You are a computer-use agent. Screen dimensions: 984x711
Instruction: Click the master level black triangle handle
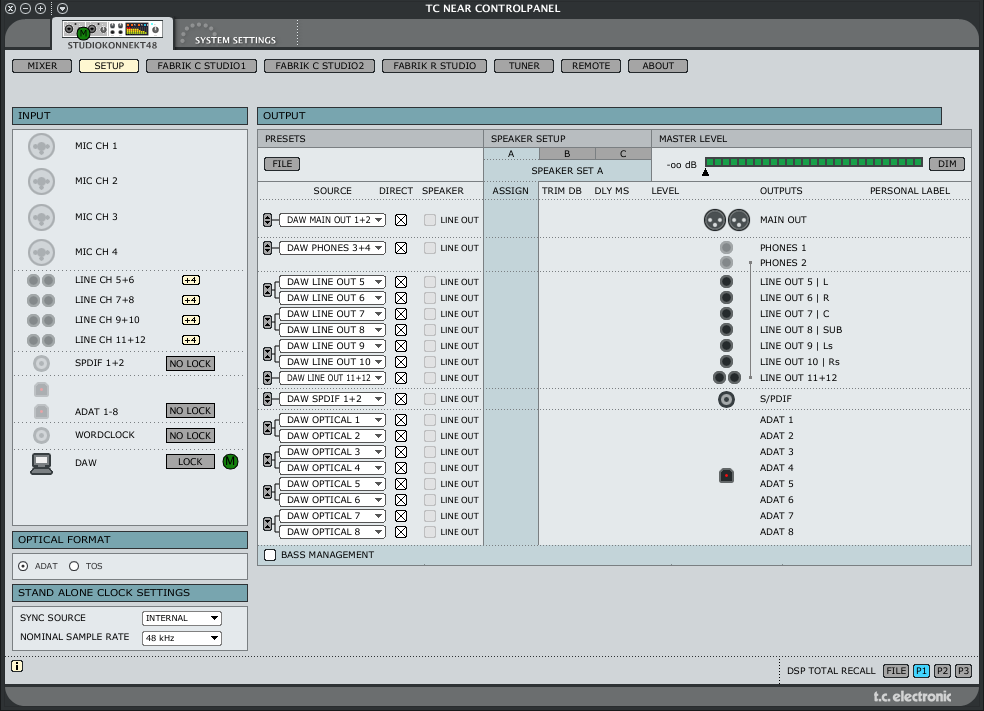point(705,173)
